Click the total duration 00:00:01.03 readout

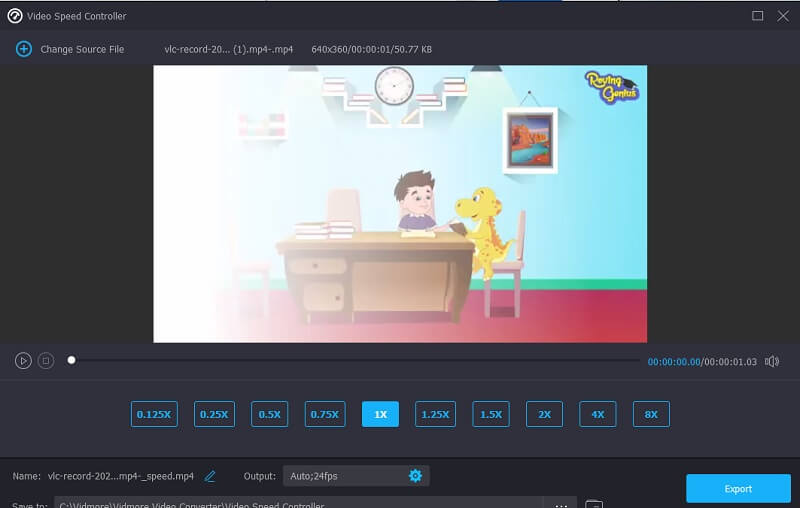731,362
